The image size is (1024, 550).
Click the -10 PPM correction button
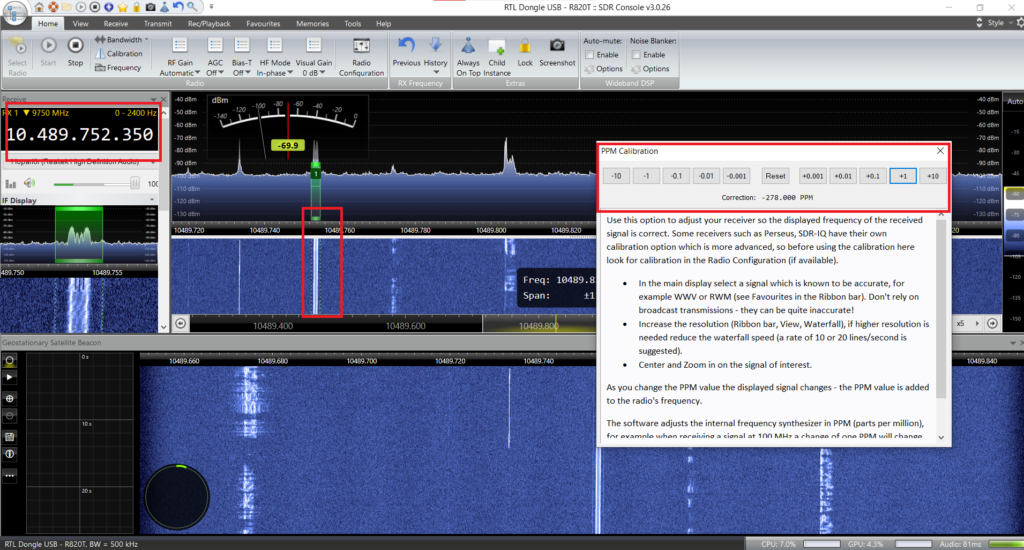click(x=617, y=176)
